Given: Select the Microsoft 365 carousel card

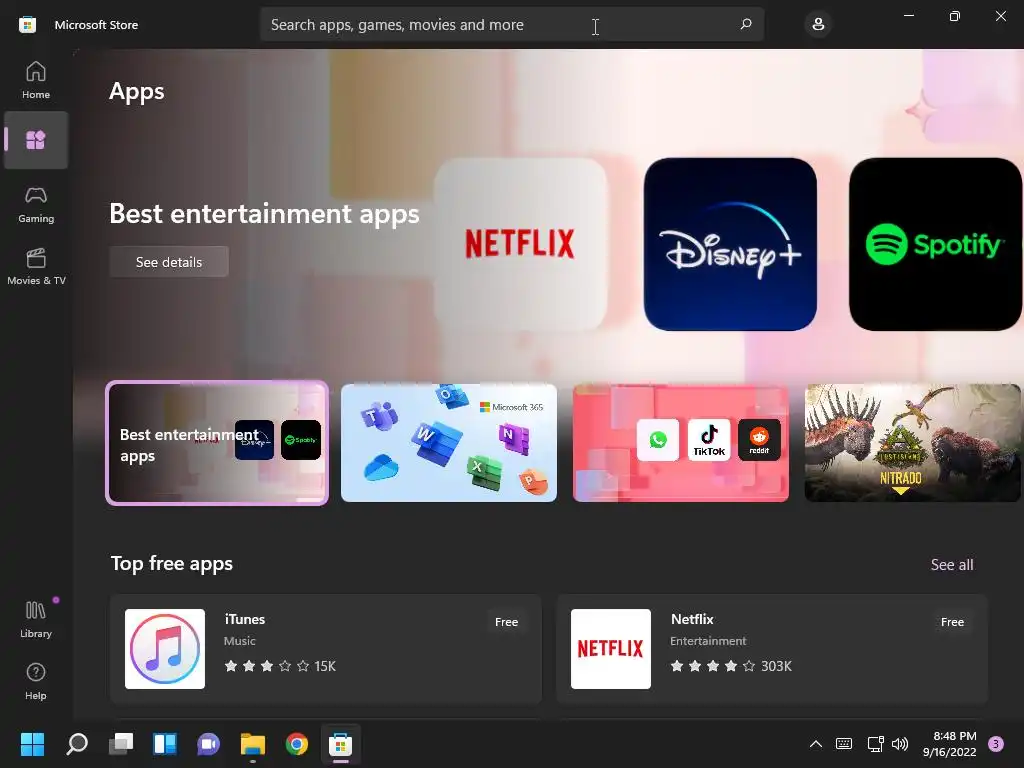Looking at the screenshot, I should [x=449, y=443].
